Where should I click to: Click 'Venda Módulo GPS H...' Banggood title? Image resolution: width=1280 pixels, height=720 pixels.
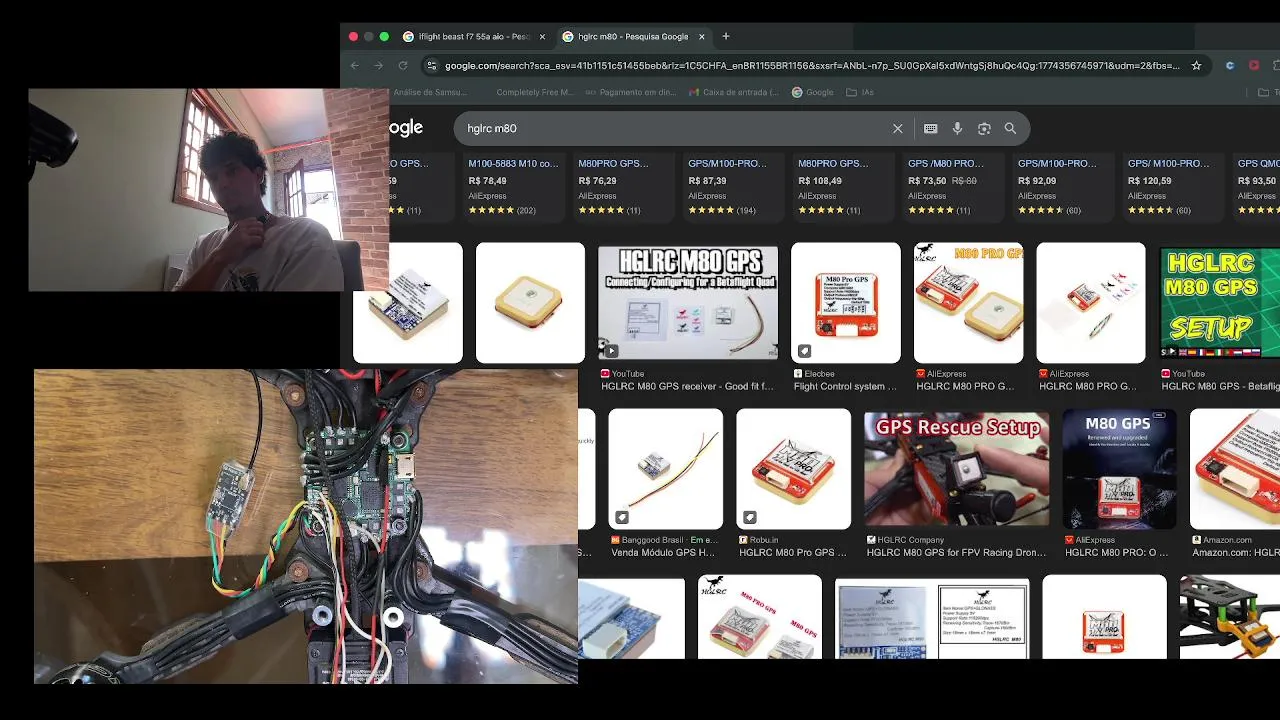663,552
